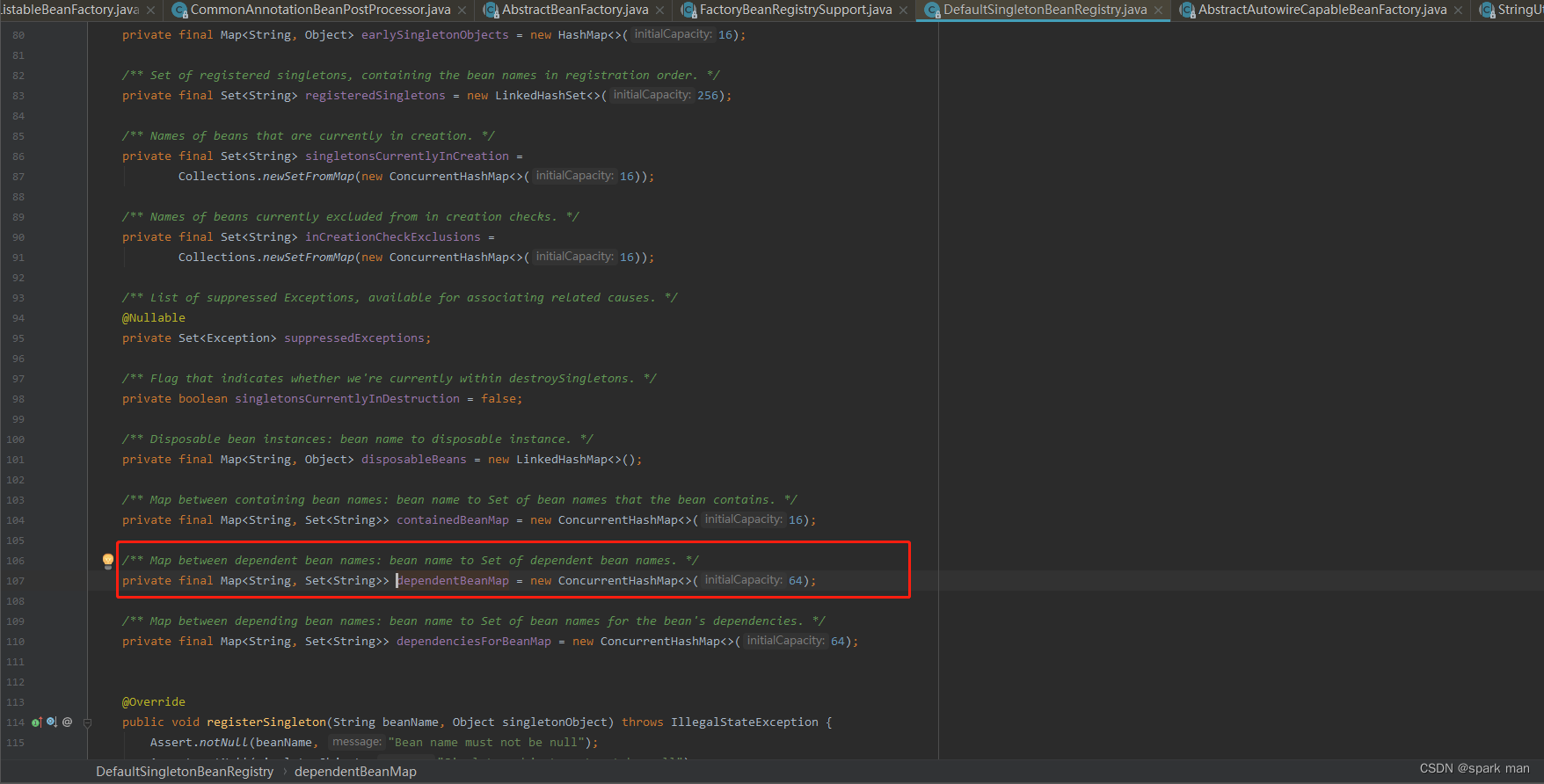Click the inCreationCheckExclusions field name
This screenshot has width=1544, height=784.
tap(393, 237)
